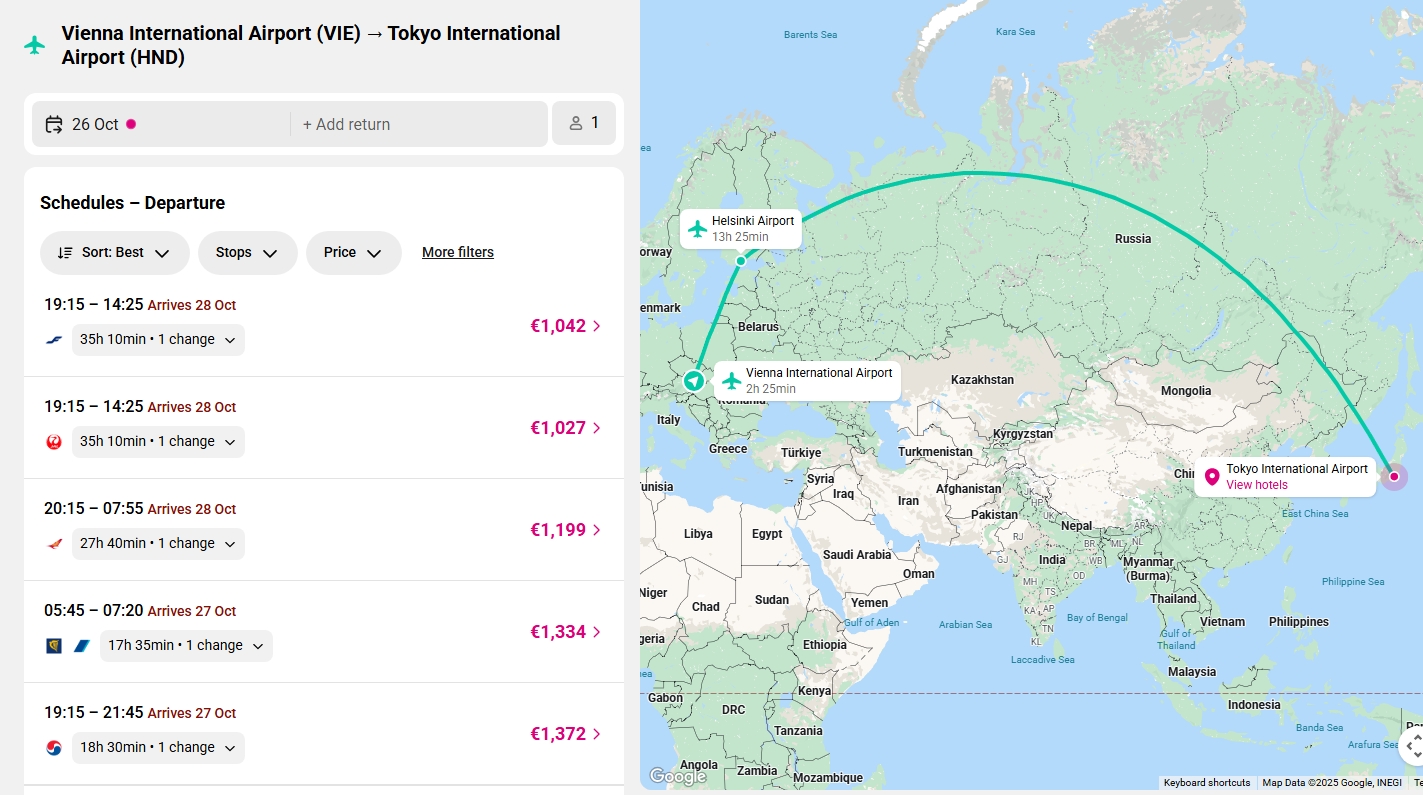
Task: Click the passenger person icon
Action: coord(576,123)
